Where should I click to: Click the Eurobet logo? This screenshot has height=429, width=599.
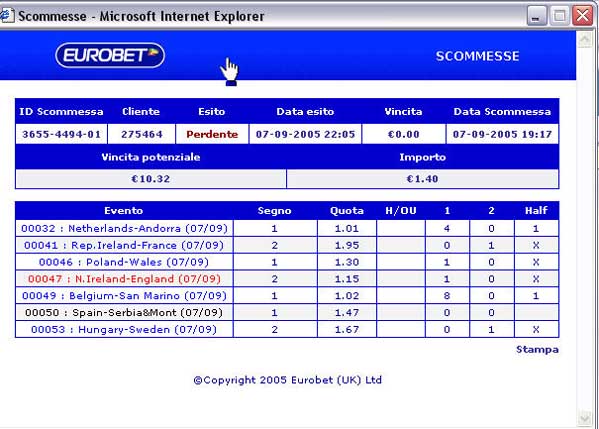point(110,55)
